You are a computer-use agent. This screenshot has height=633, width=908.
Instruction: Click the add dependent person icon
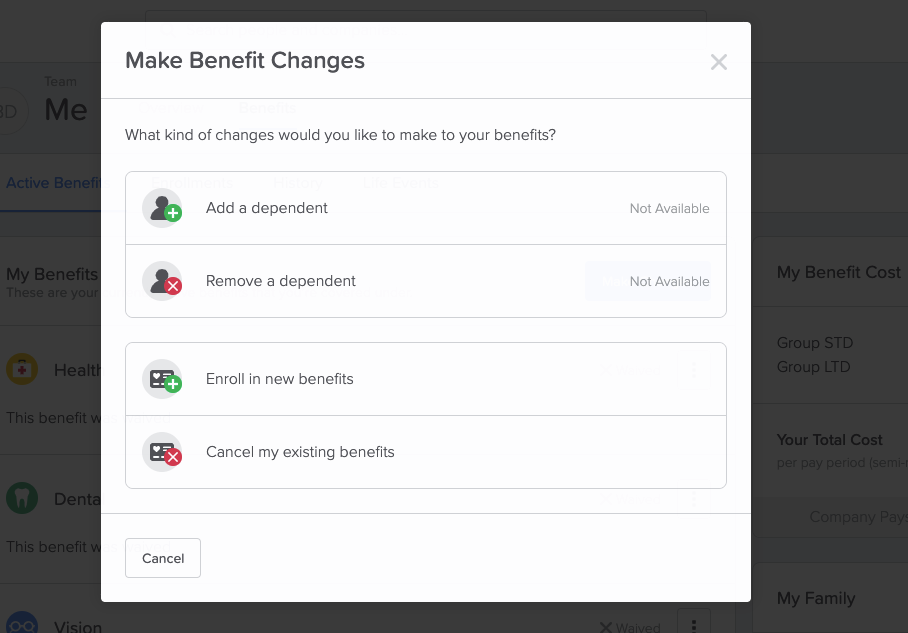[163, 208]
